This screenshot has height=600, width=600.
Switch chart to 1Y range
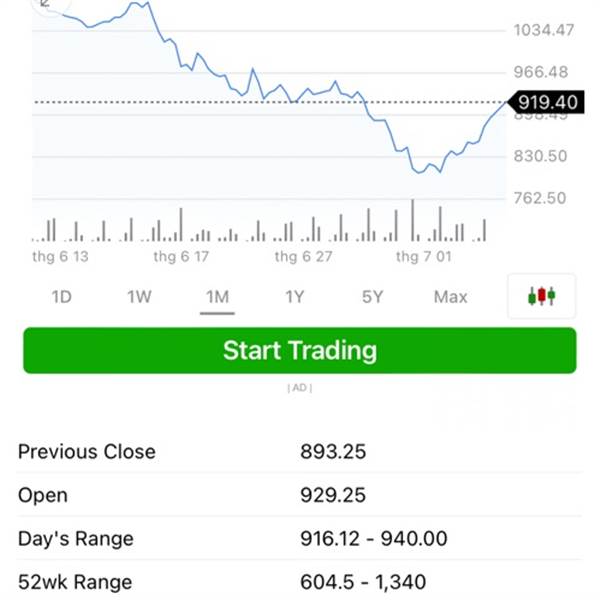[x=294, y=297]
